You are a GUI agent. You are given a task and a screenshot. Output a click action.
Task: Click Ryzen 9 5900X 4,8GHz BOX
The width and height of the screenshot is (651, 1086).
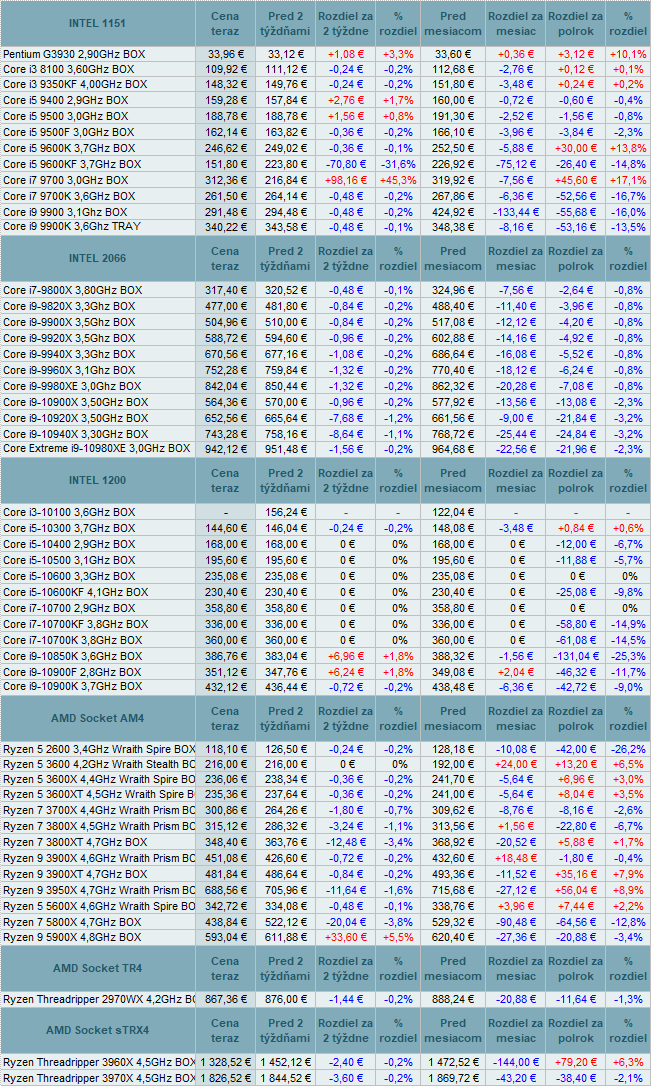(x=72, y=937)
